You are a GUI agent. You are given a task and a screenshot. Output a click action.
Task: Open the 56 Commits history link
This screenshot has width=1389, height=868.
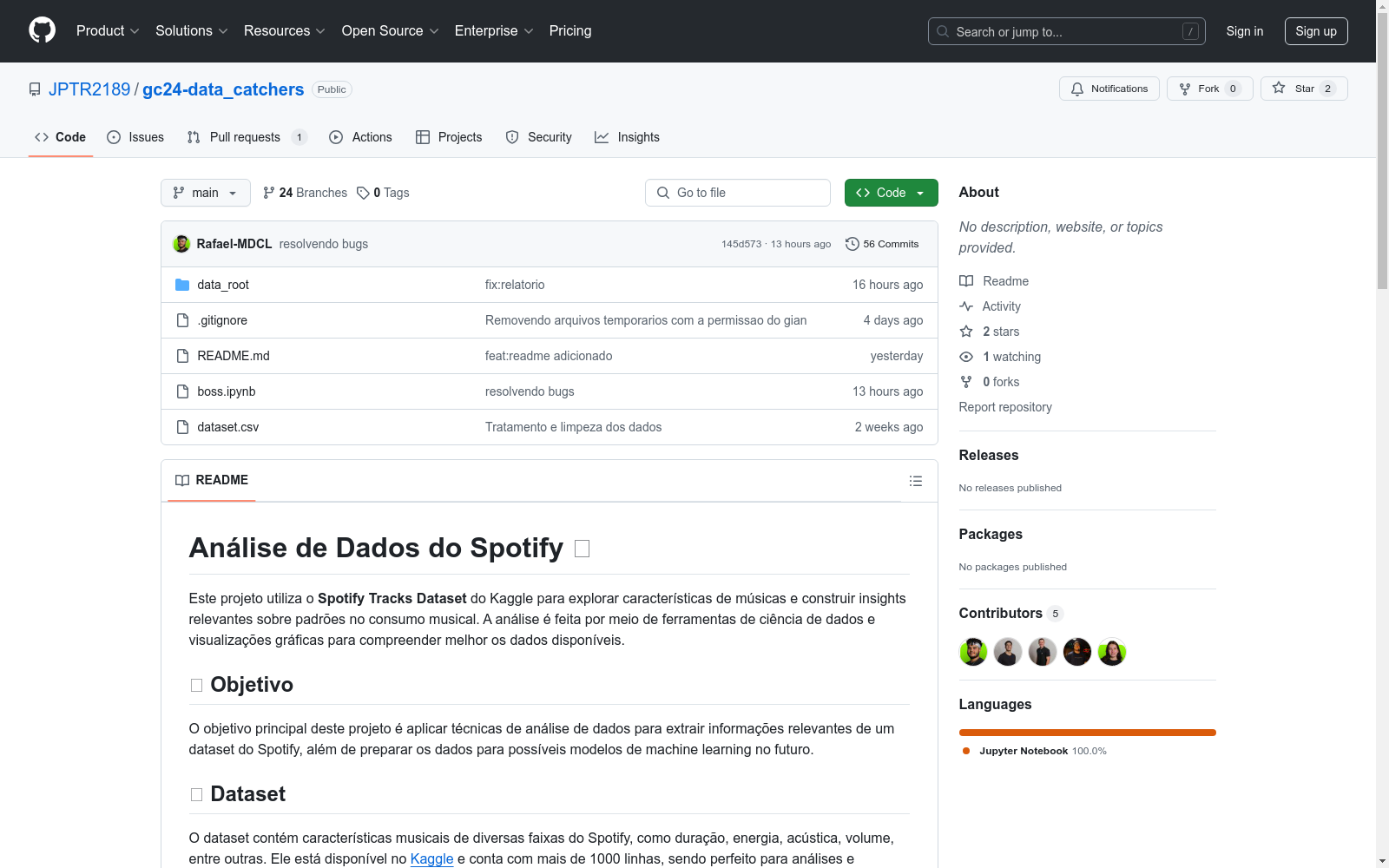point(882,244)
